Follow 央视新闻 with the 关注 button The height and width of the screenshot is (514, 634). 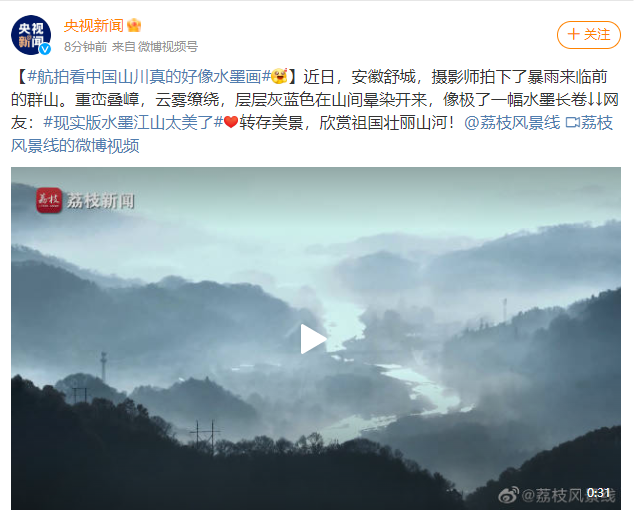coord(589,35)
